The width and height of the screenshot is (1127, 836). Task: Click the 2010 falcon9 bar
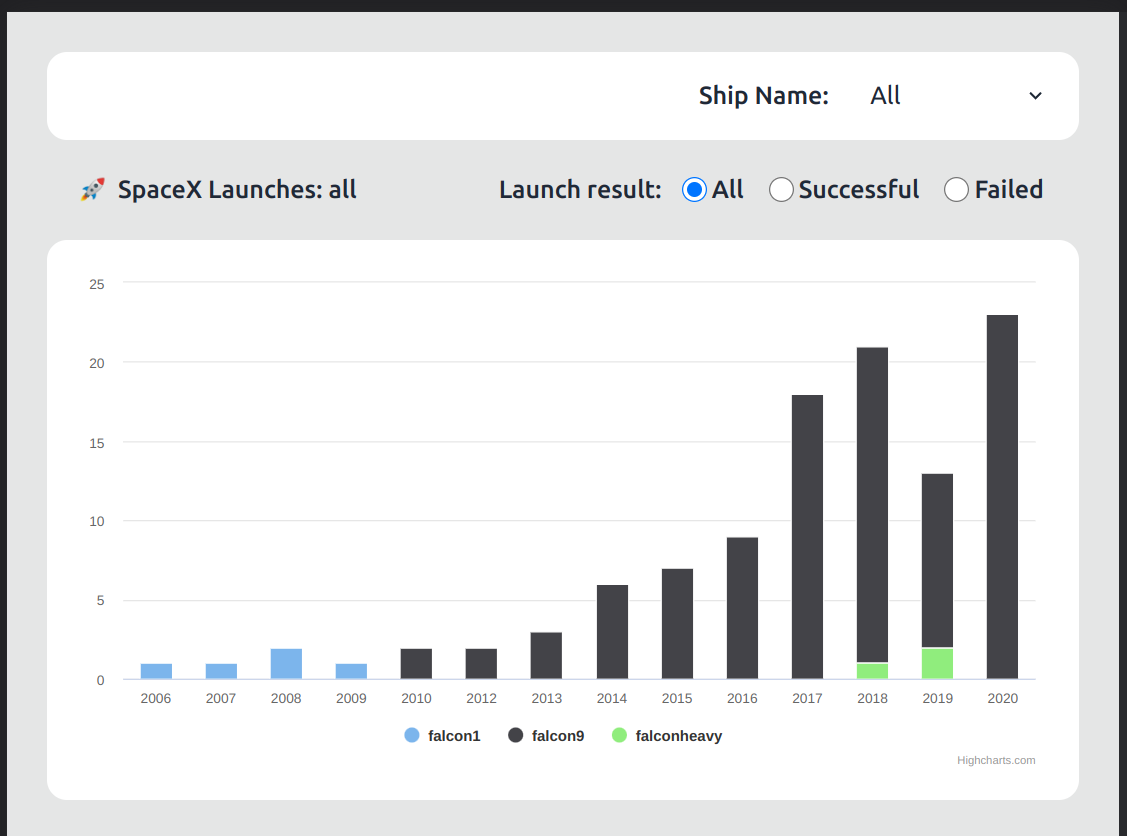[416, 663]
